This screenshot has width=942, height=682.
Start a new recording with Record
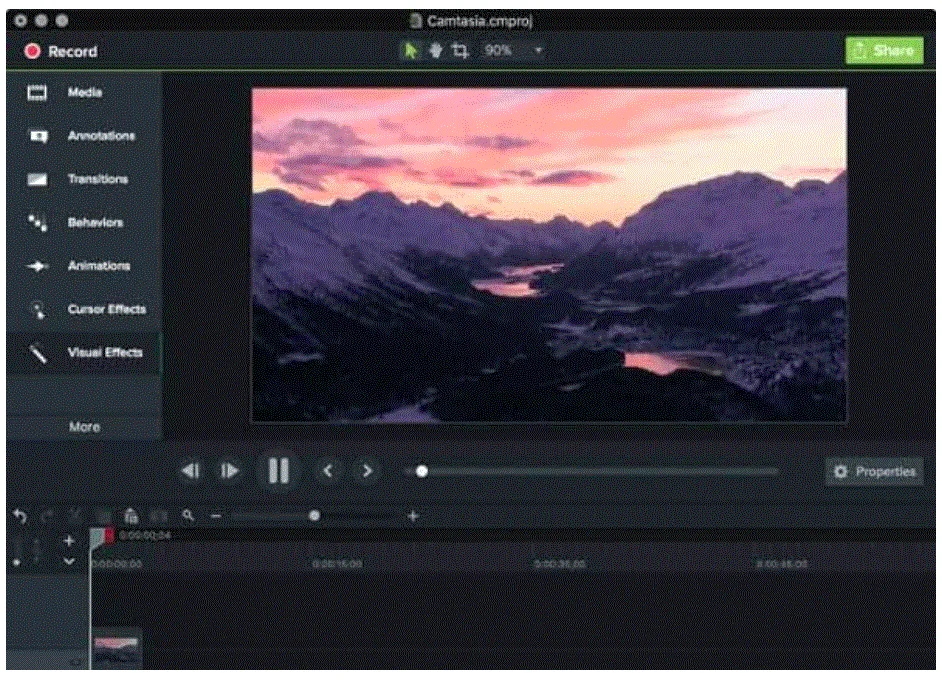(61, 52)
